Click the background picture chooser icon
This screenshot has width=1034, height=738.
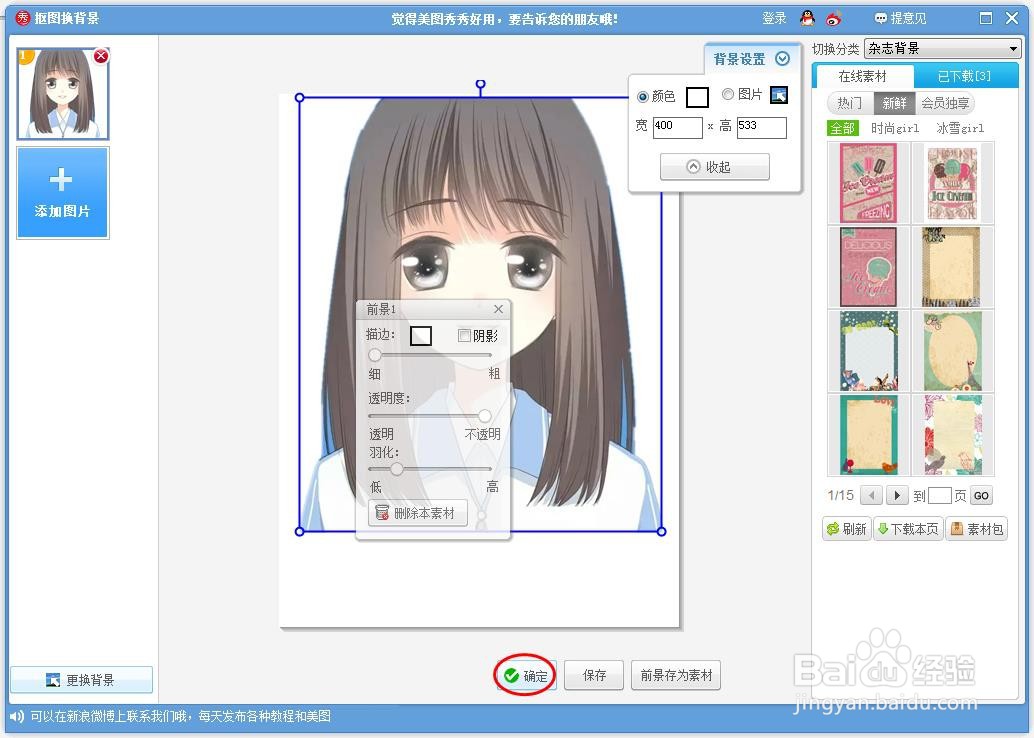coord(779,95)
